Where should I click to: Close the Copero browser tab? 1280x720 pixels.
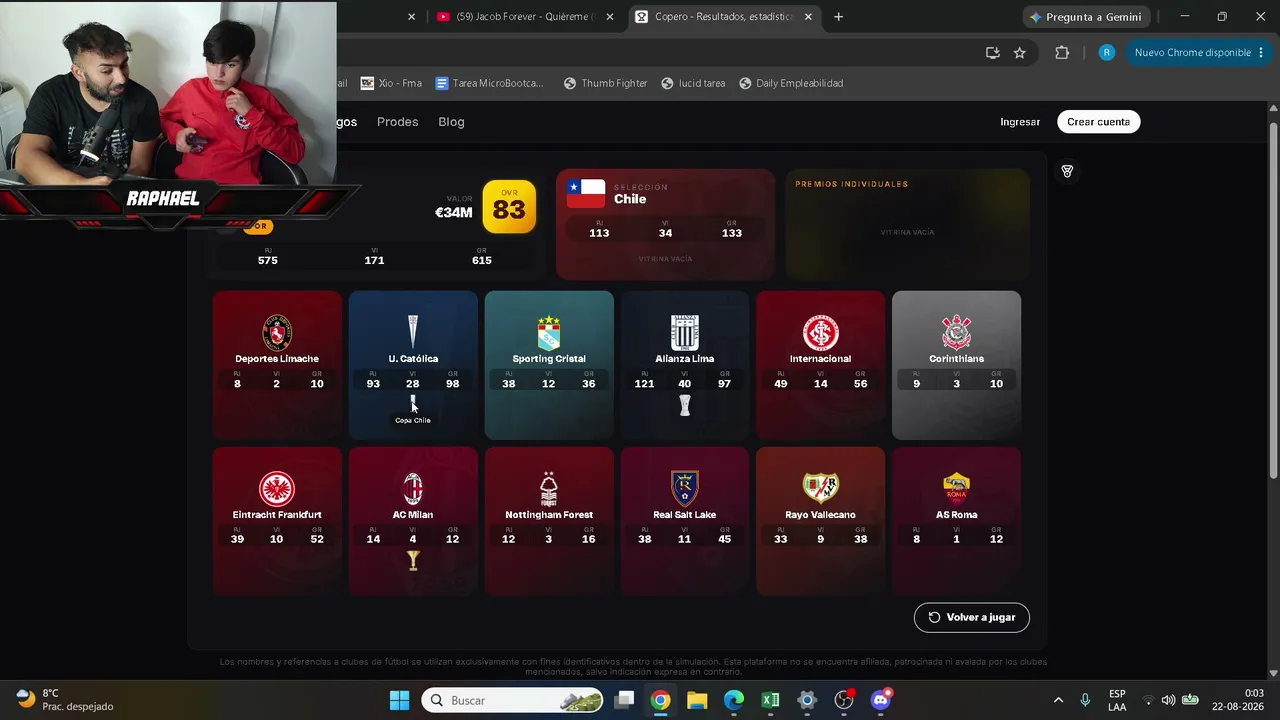808,17
